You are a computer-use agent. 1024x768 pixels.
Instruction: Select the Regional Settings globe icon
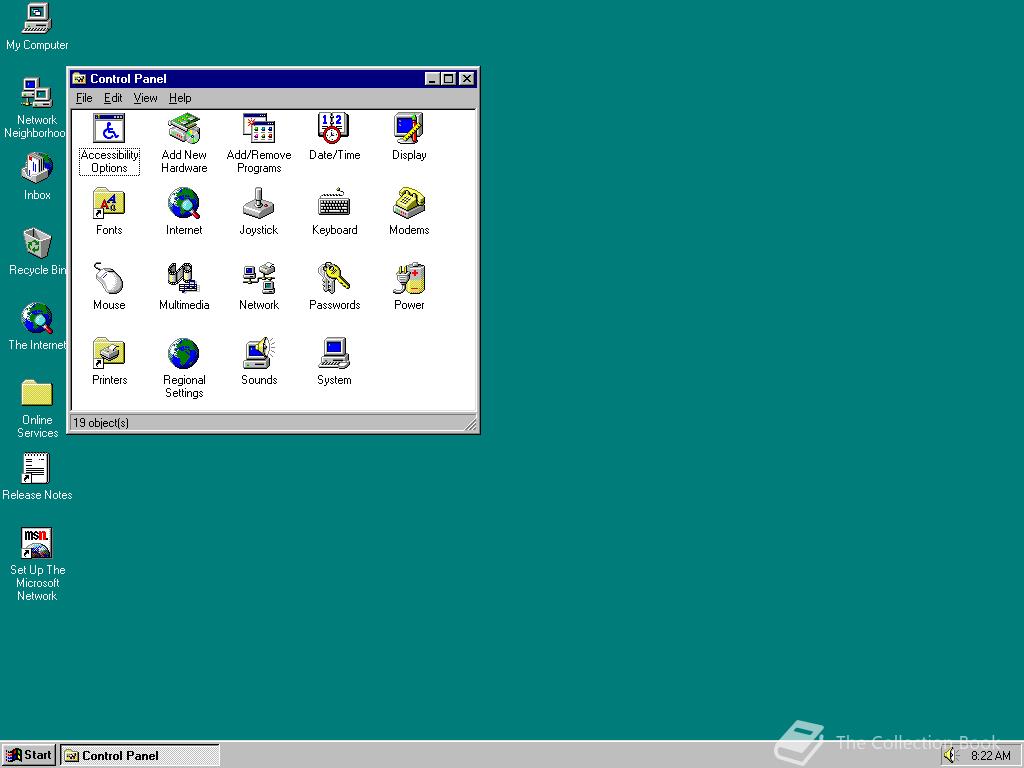click(184, 354)
